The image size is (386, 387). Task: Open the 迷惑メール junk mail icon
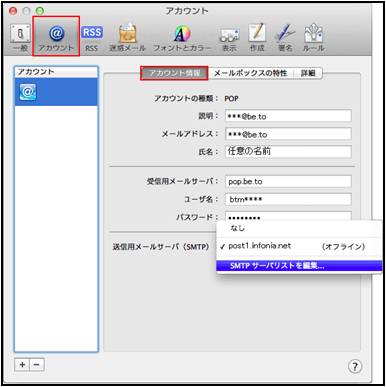tap(128, 37)
